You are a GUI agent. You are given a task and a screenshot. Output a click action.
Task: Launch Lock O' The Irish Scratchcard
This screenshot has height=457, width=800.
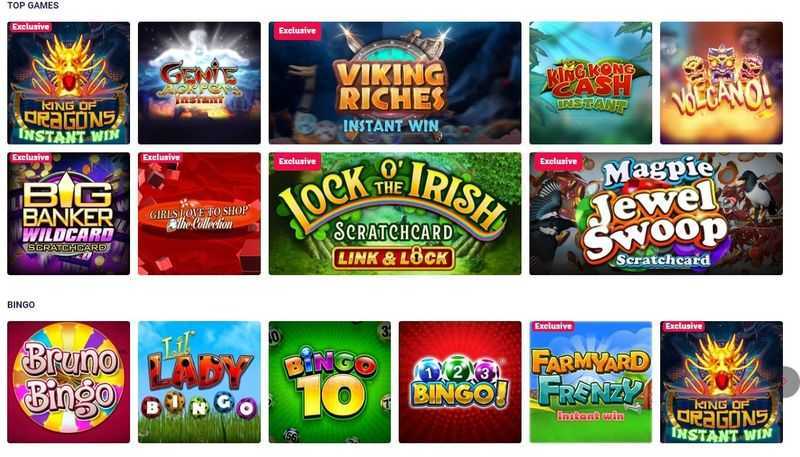pos(395,213)
